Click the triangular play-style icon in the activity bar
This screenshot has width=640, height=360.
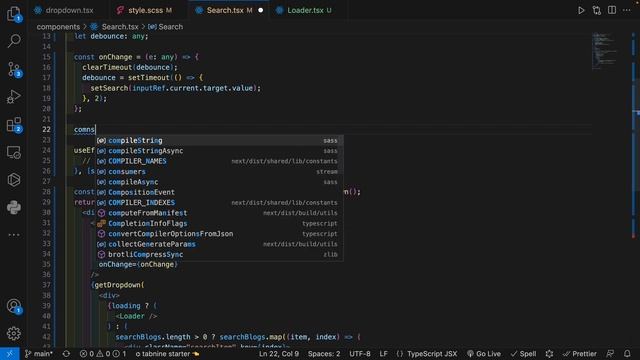(14, 180)
